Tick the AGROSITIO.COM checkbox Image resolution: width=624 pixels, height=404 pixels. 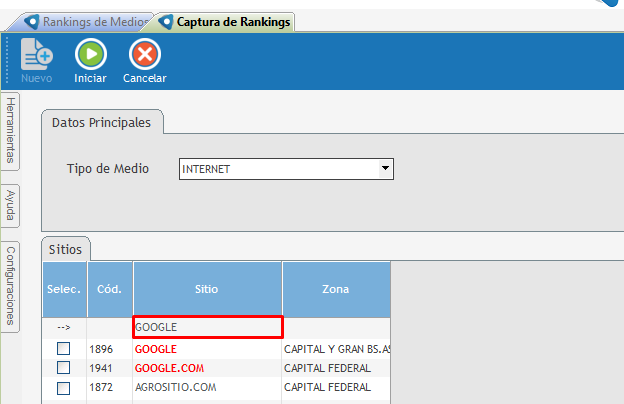pos(63,387)
